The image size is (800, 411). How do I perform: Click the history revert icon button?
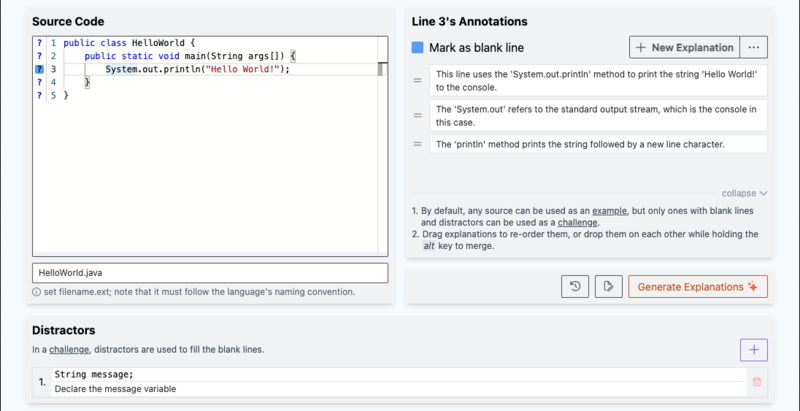(575, 287)
